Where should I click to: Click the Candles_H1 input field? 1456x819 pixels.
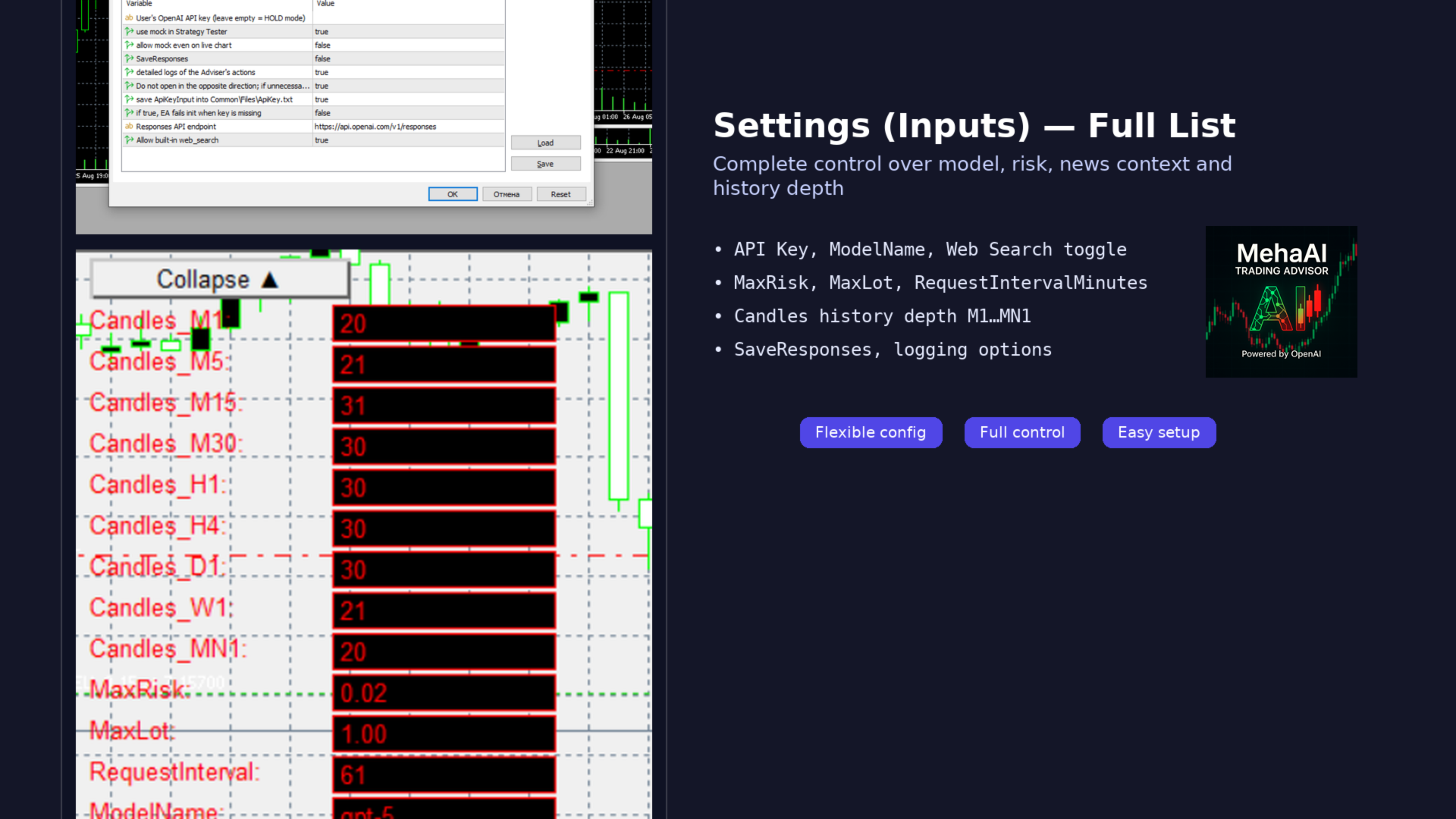(444, 488)
